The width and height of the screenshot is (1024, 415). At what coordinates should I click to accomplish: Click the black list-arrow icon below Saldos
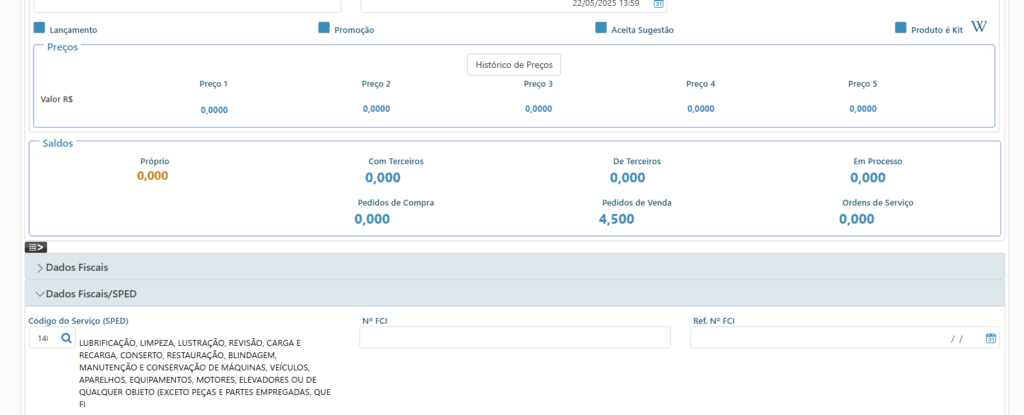[36, 247]
